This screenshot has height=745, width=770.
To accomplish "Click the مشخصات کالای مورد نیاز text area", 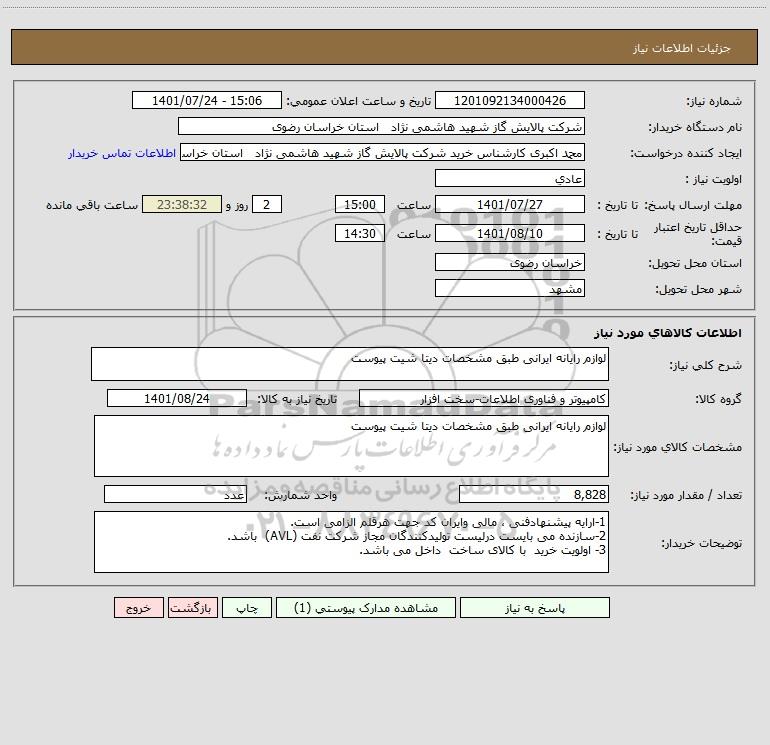I will [351, 446].
